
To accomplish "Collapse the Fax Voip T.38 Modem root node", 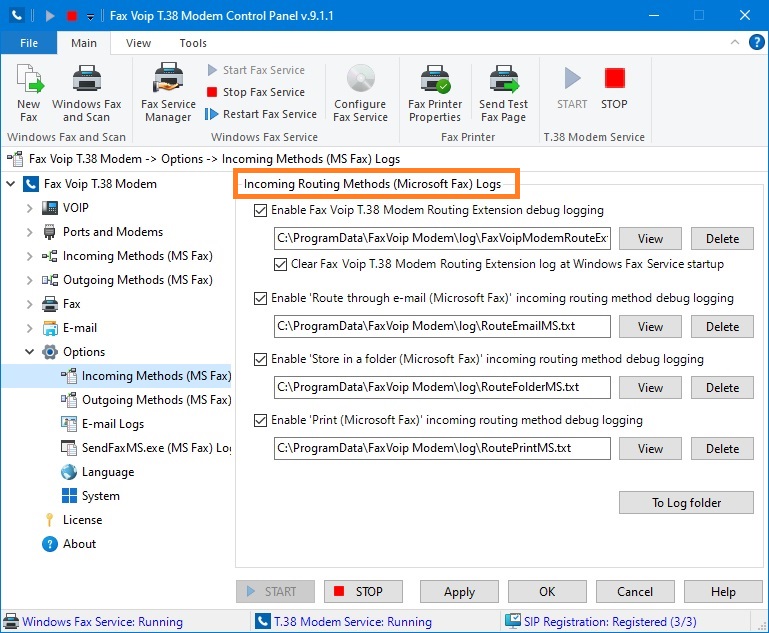I will point(11,184).
